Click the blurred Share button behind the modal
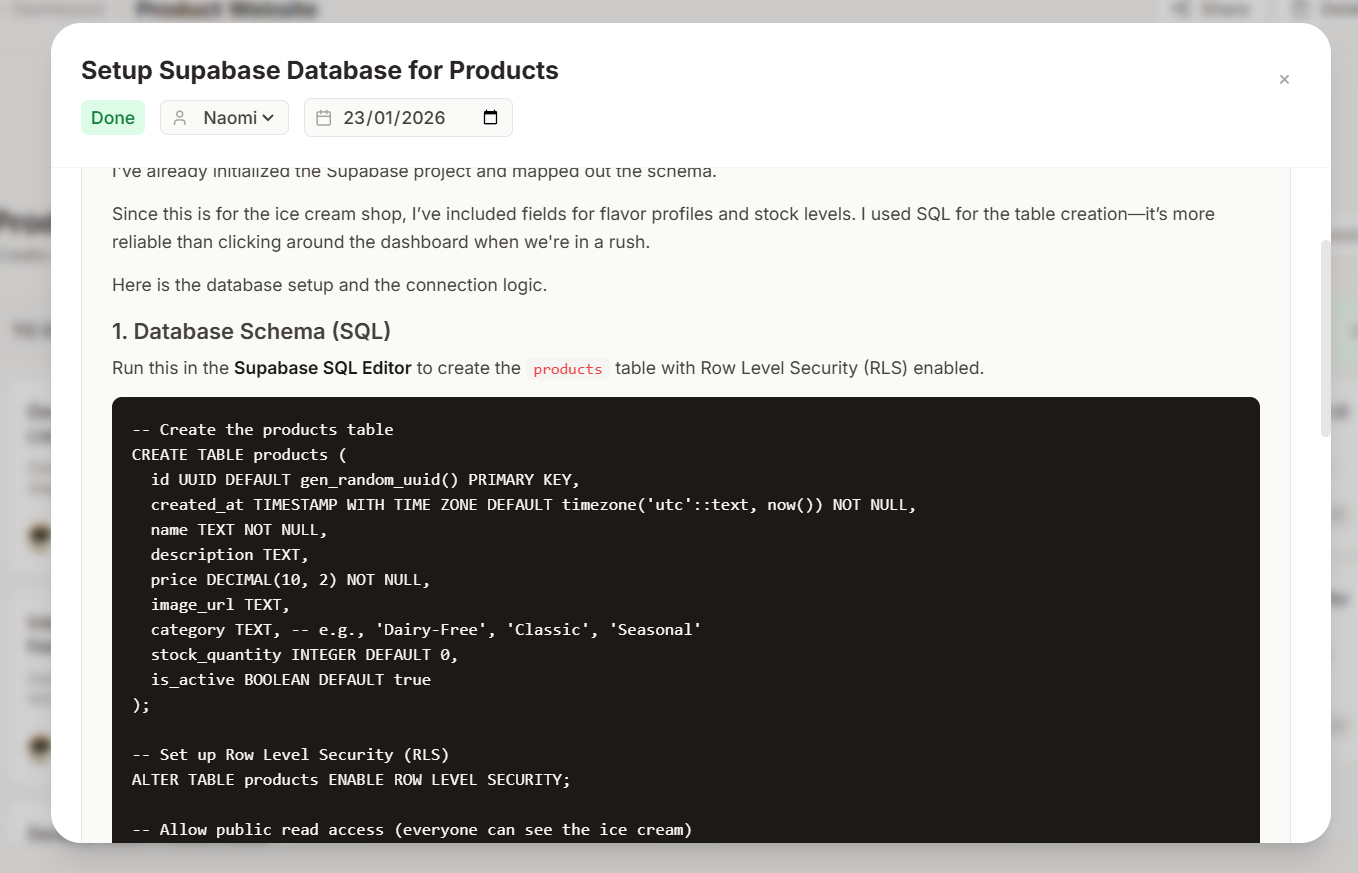This screenshot has width=1358, height=873. [1213, 10]
